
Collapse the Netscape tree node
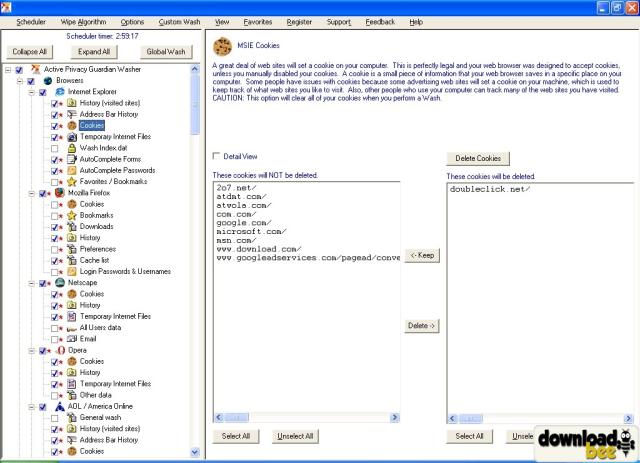click(31, 283)
